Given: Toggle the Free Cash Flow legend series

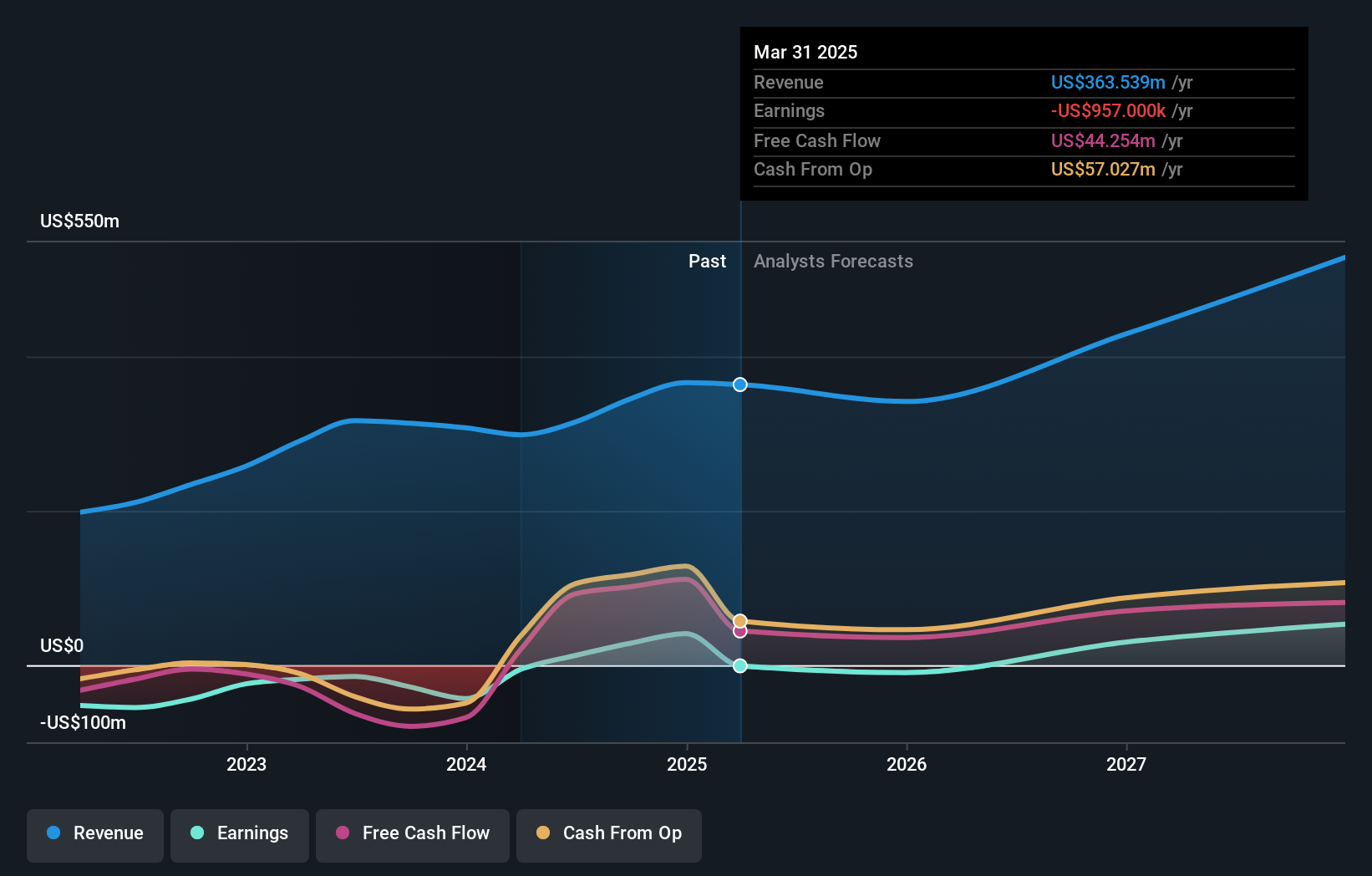Looking at the screenshot, I should (x=413, y=835).
